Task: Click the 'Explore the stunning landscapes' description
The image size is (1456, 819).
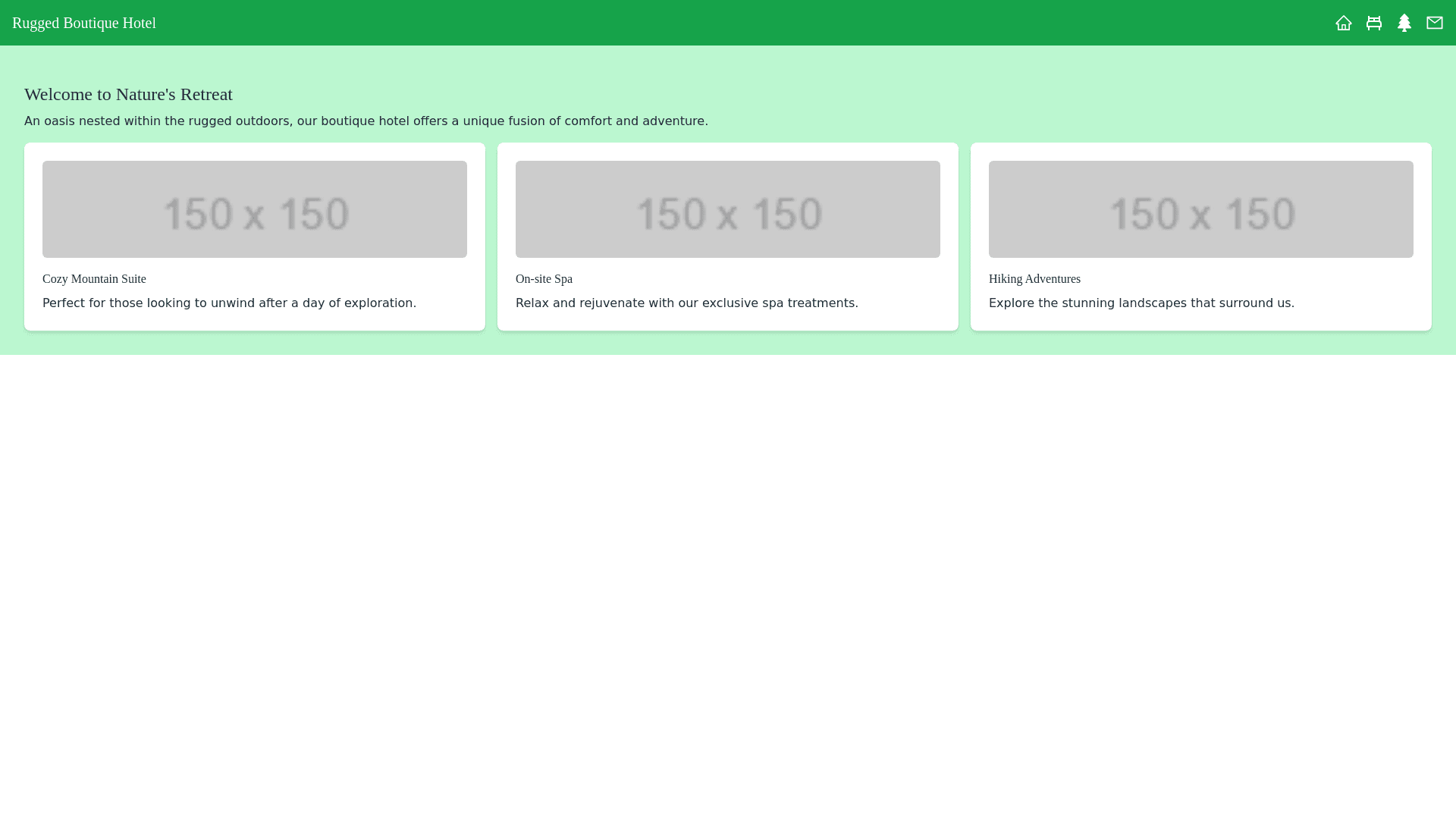Action: coord(1141,303)
